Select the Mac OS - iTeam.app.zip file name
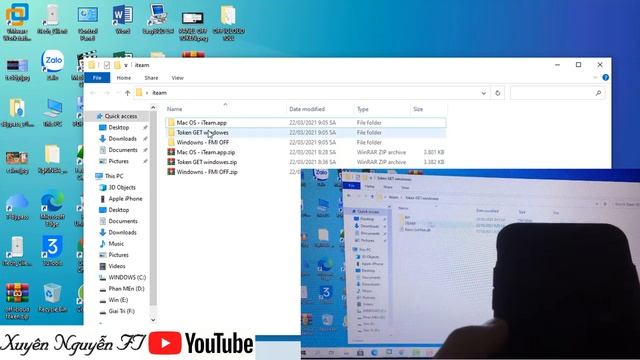Viewport: 640px width, 360px height. 206,152
